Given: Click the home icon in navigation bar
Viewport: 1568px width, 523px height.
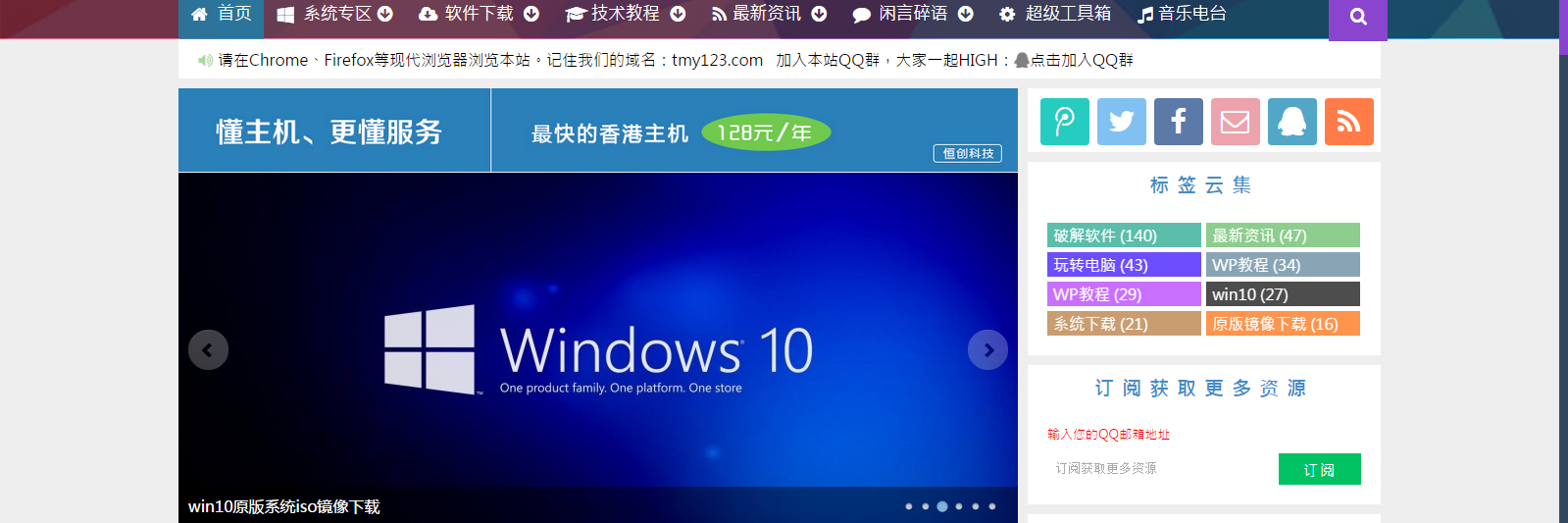Looking at the screenshot, I should pos(199,14).
